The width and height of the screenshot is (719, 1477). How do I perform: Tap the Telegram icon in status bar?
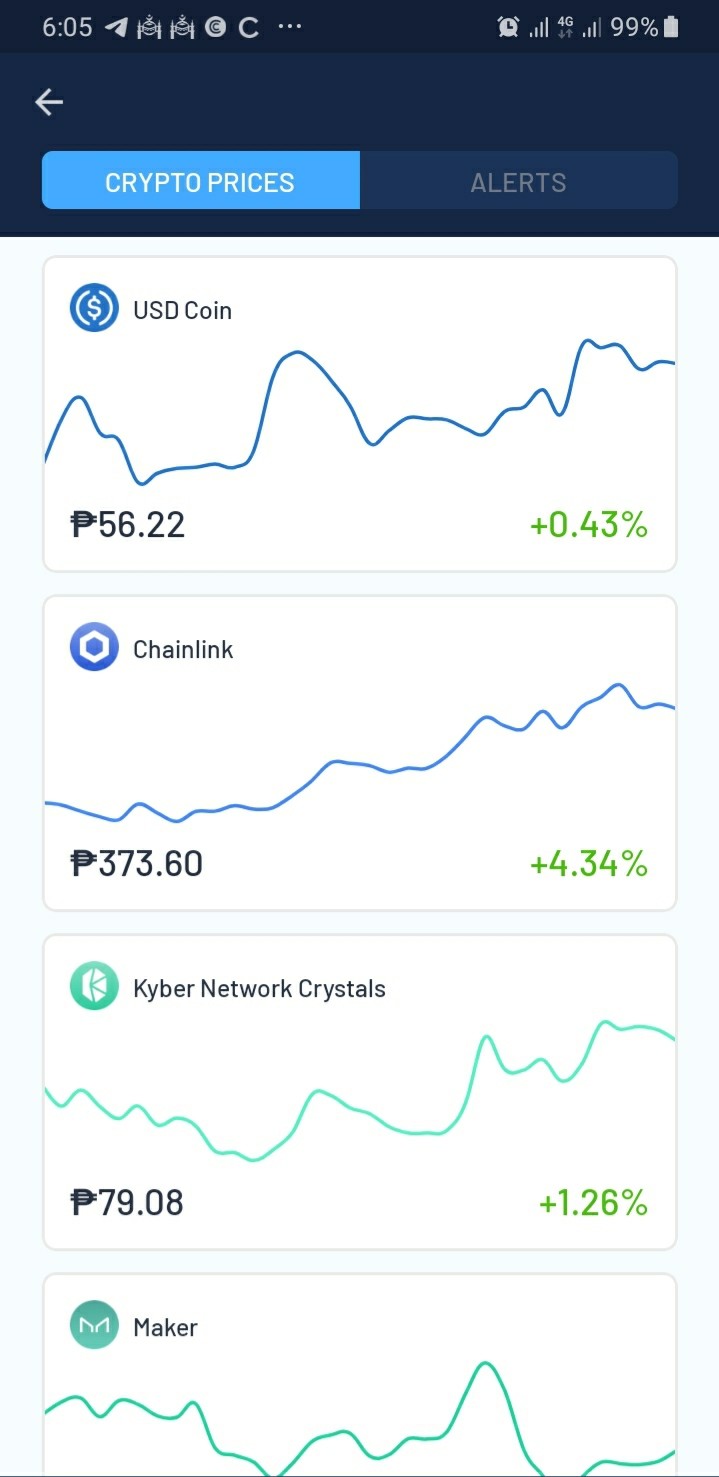pyautogui.click(x=116, y=27)
